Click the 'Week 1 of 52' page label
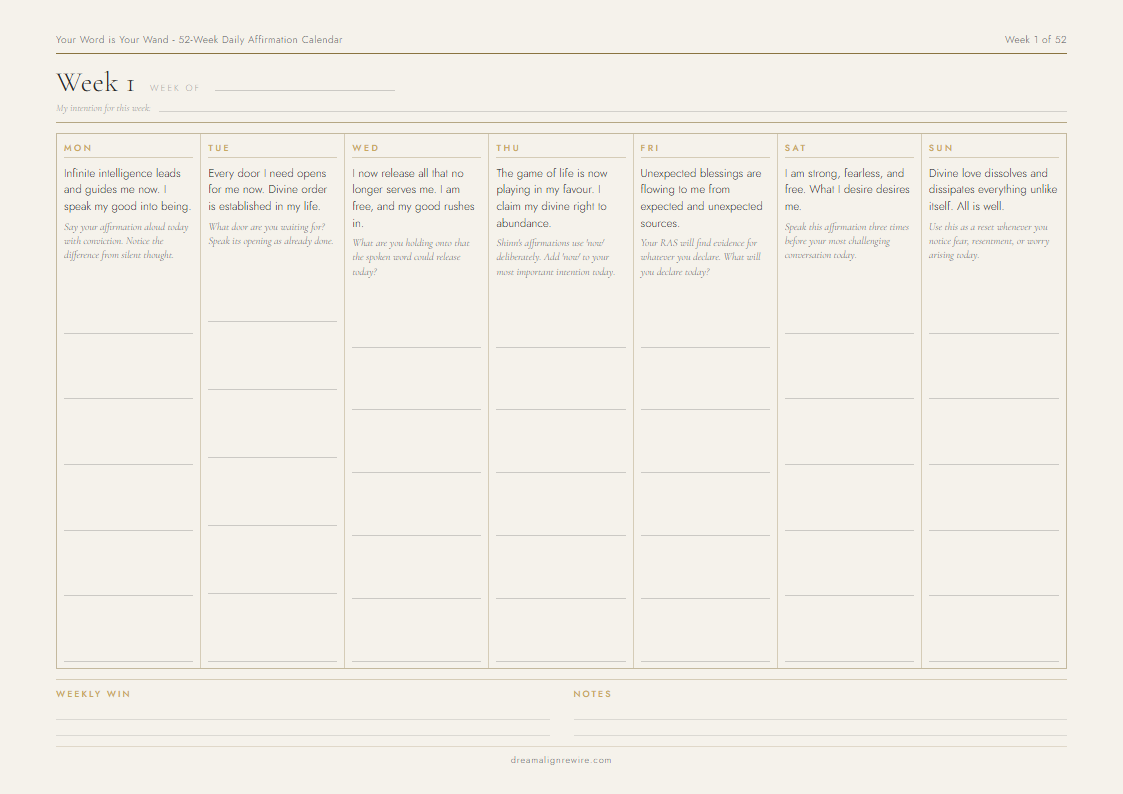 point(1035,39)
